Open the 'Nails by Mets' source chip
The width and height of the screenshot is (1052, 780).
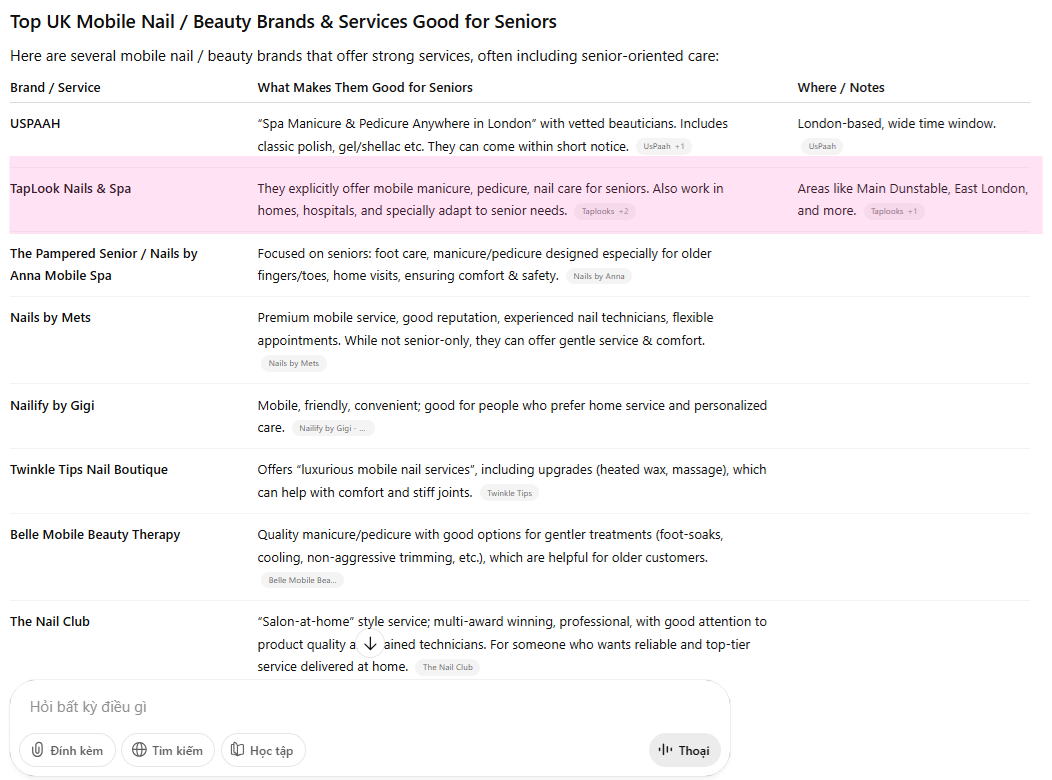pos(294,363)
